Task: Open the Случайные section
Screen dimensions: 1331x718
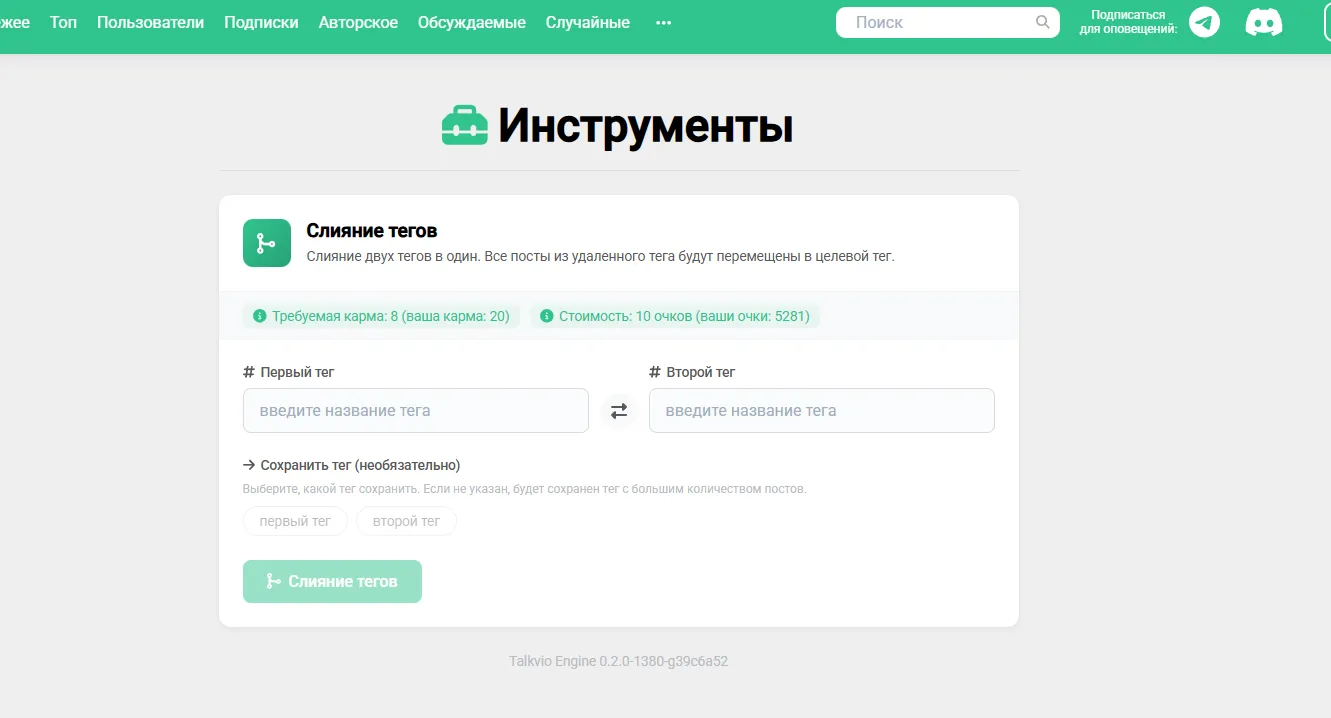Action: click(x=588, y=22)
